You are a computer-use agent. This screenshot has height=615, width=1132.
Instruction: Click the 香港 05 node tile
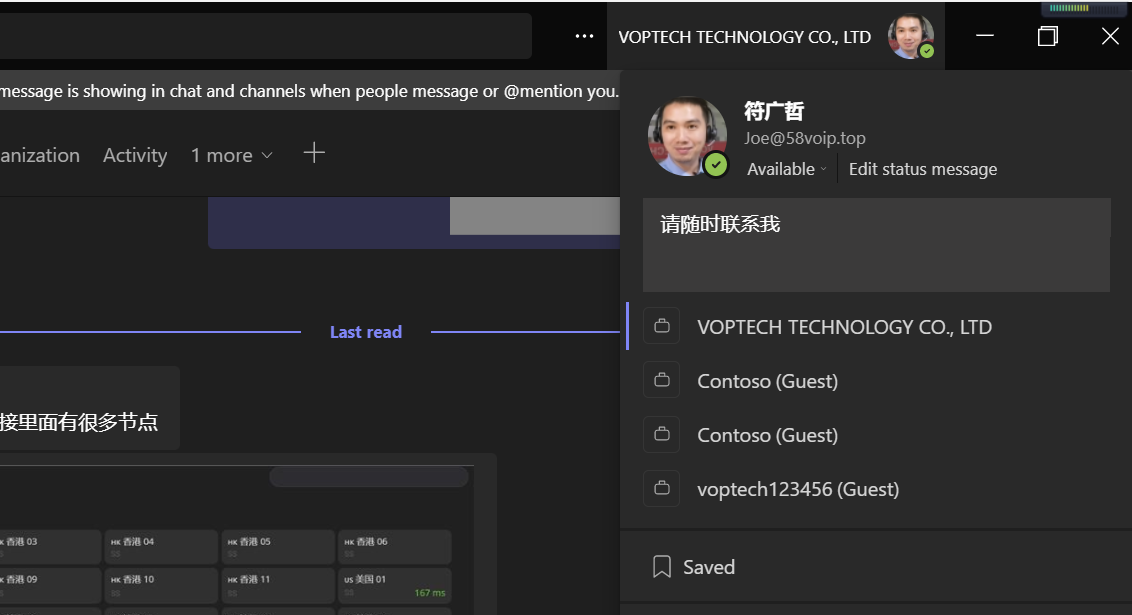277,546
